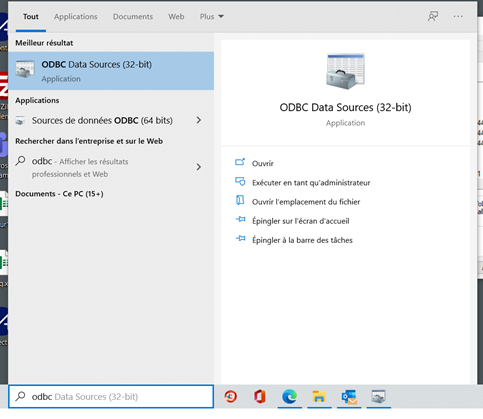Click the ODBC 64 bits small app icon
The width and height of the screenshot is (483, 419).
point(20,121)
